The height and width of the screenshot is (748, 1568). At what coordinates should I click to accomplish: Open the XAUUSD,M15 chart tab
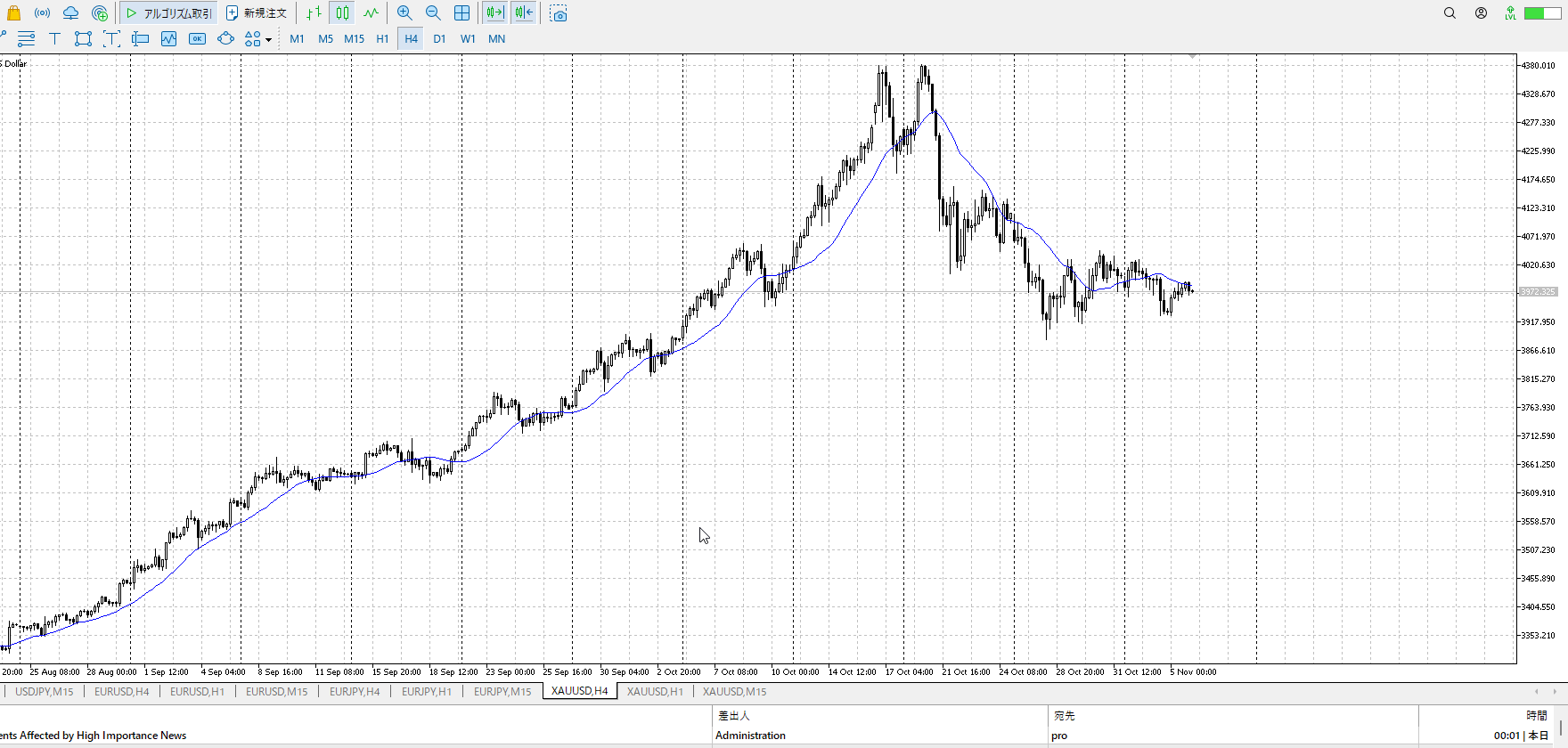click(x=734, y=691)
